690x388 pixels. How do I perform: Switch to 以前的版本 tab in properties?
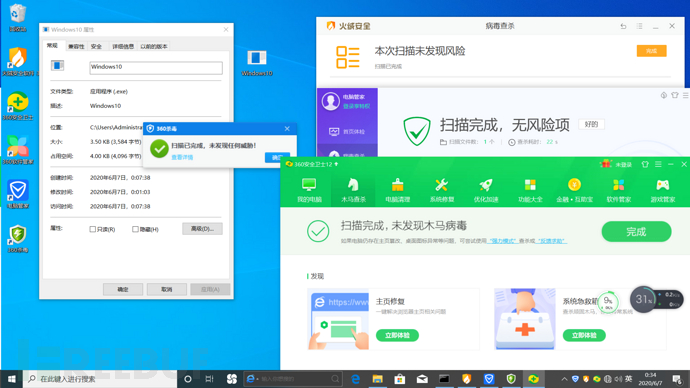(x=154, y=46)
